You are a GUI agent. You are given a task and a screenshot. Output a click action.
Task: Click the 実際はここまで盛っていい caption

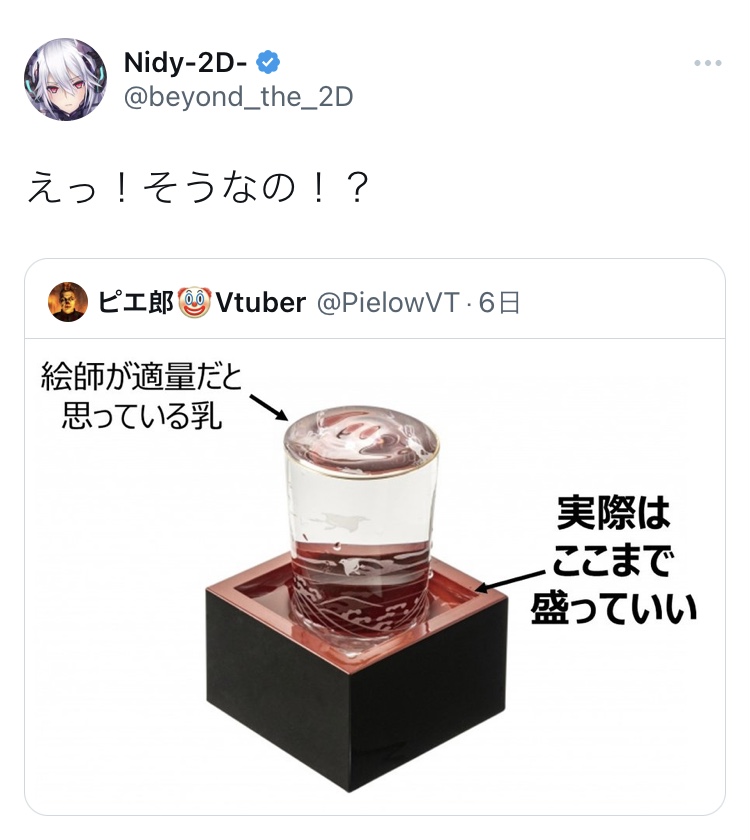614,560
